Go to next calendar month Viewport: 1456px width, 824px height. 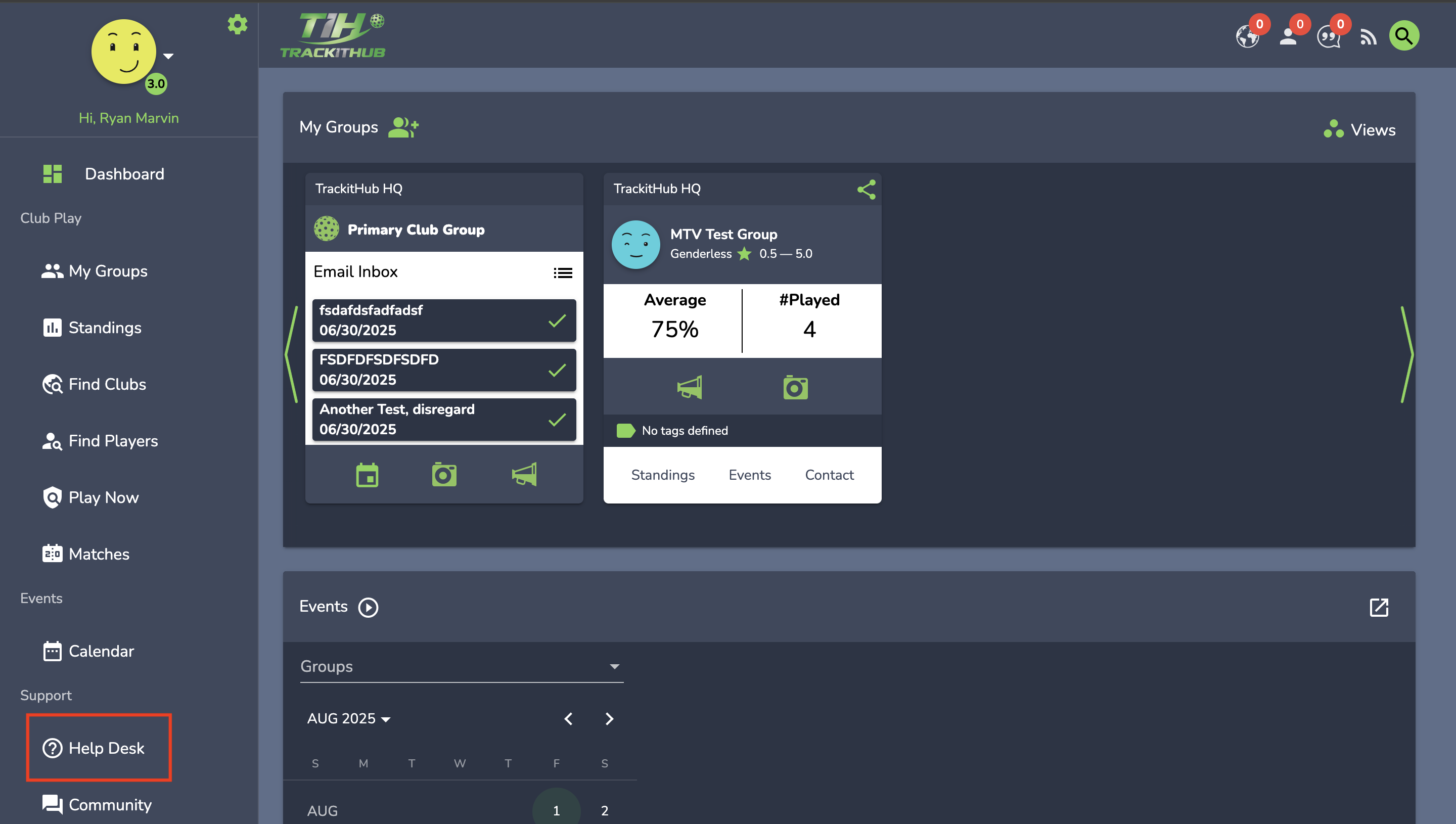(609, 719)
